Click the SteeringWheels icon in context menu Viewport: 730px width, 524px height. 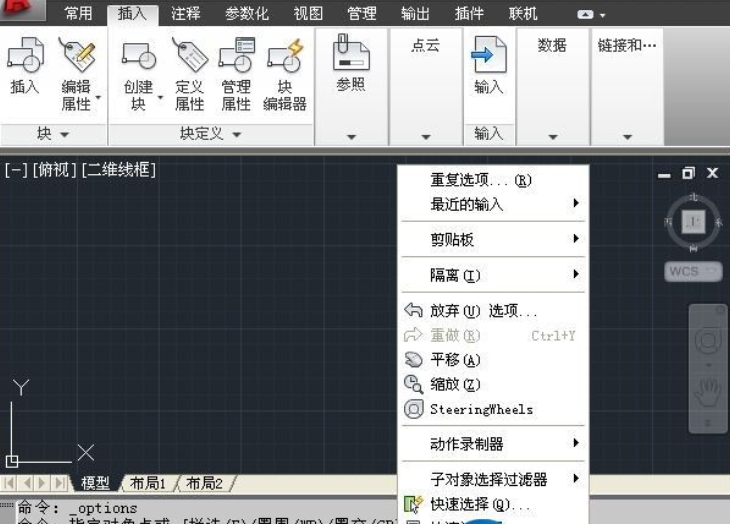(413, 409)
